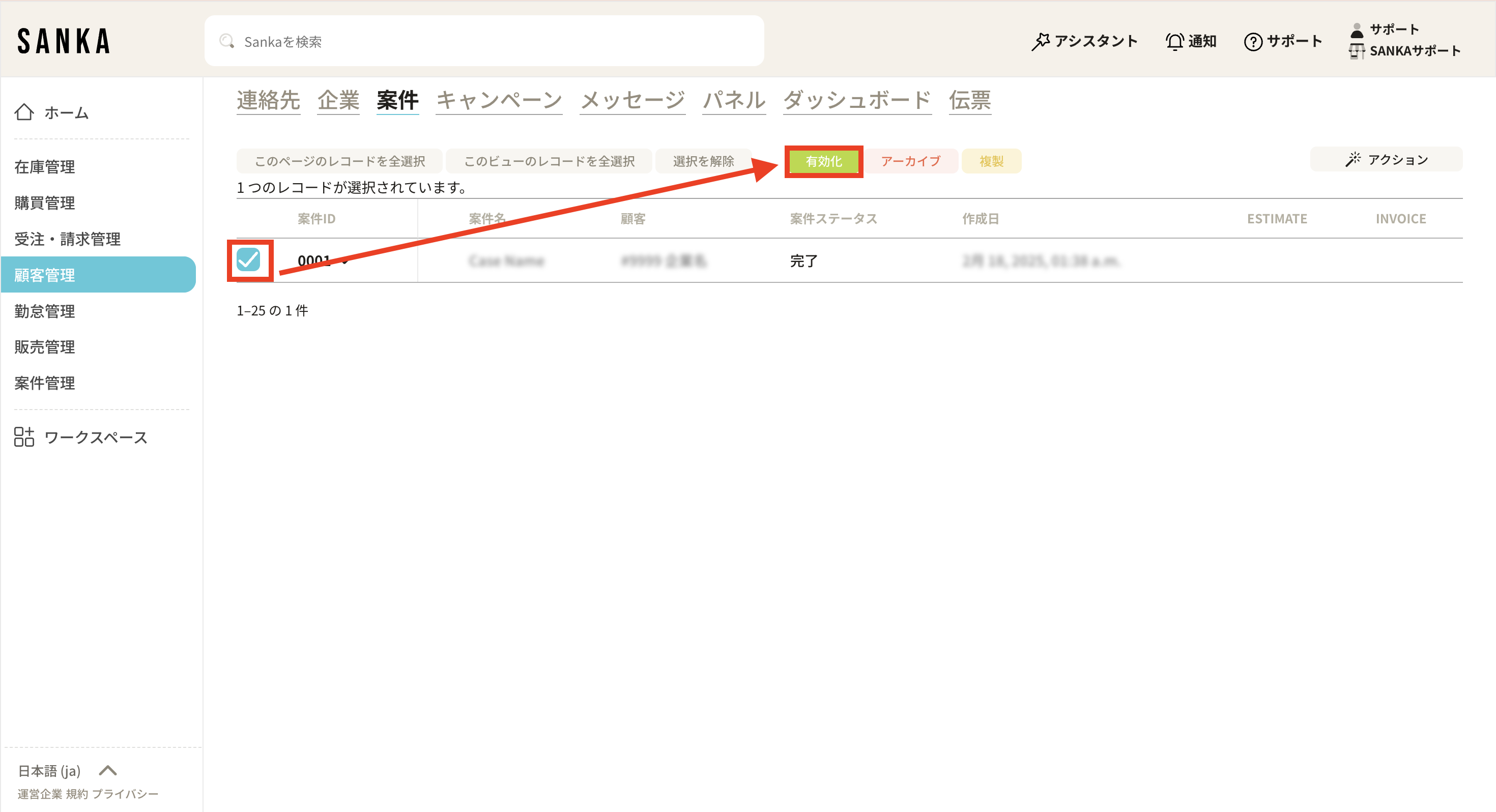Switch to the ダッシュボード tab
Screen dimensions: 1496x812
856,100
